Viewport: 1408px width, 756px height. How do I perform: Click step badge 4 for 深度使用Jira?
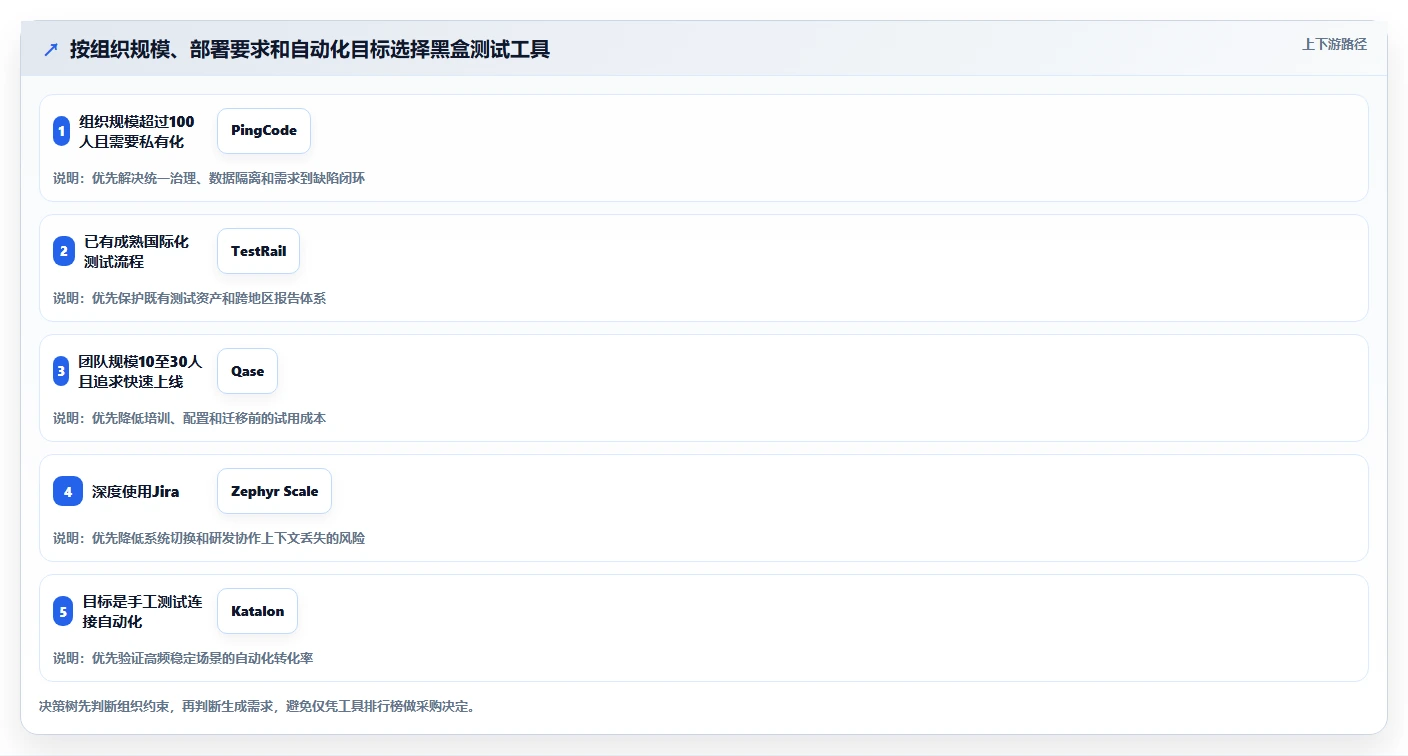[x=68, y=491]
